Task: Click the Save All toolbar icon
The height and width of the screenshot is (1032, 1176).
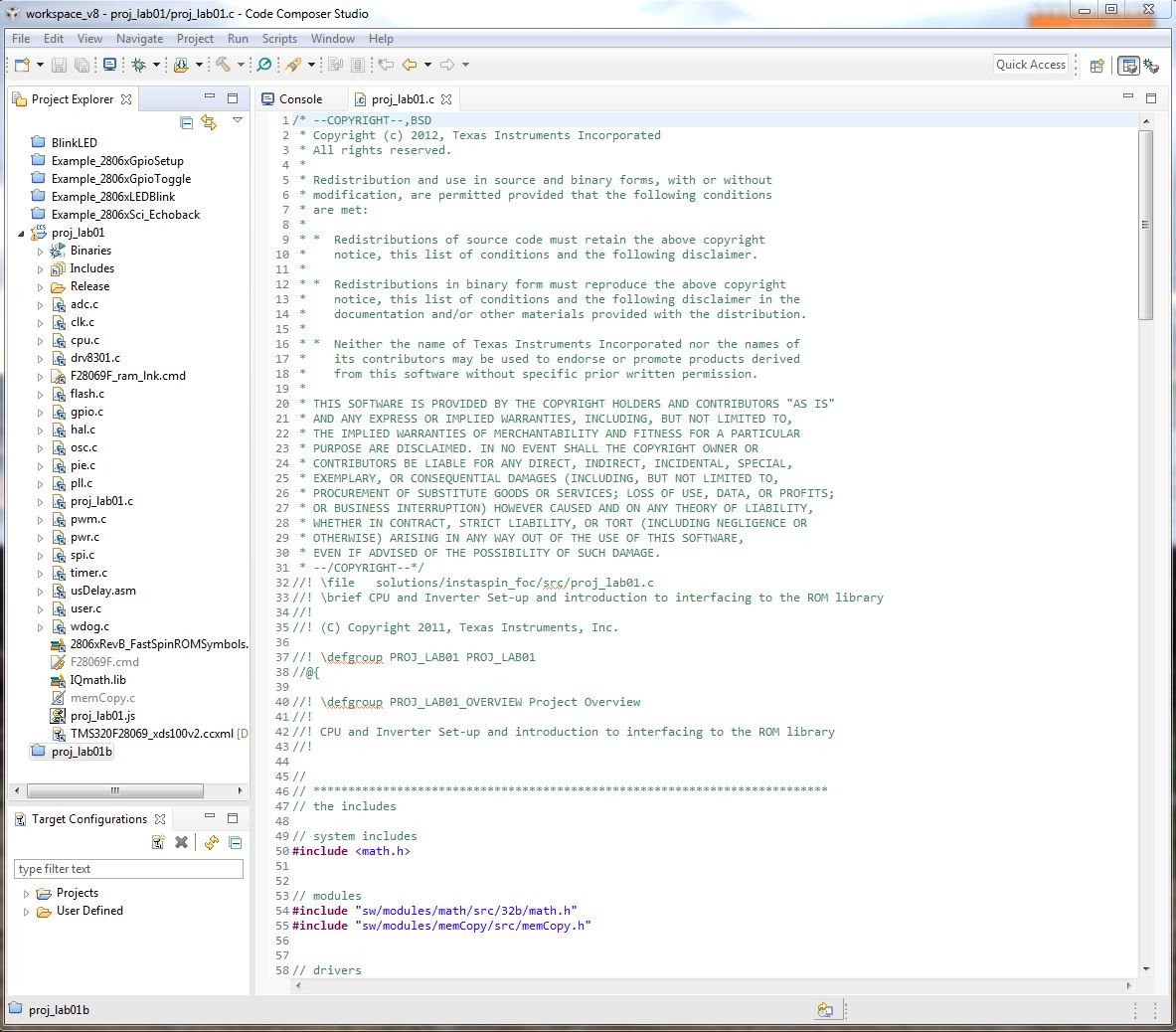Action: (x=82, y=66)
